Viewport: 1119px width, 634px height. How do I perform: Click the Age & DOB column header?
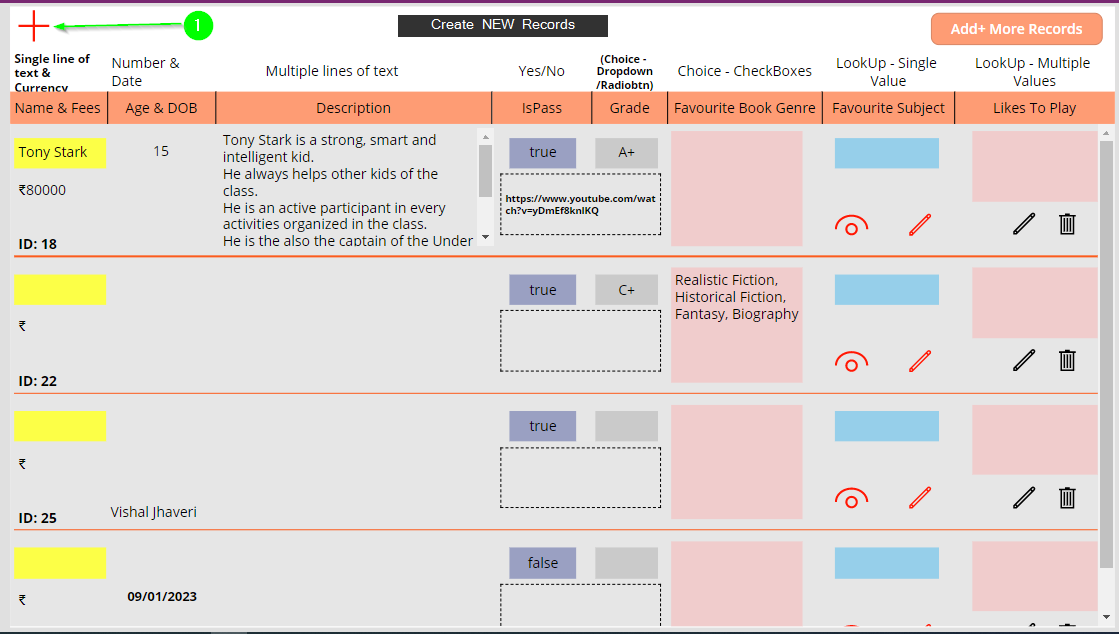point(161,108)
